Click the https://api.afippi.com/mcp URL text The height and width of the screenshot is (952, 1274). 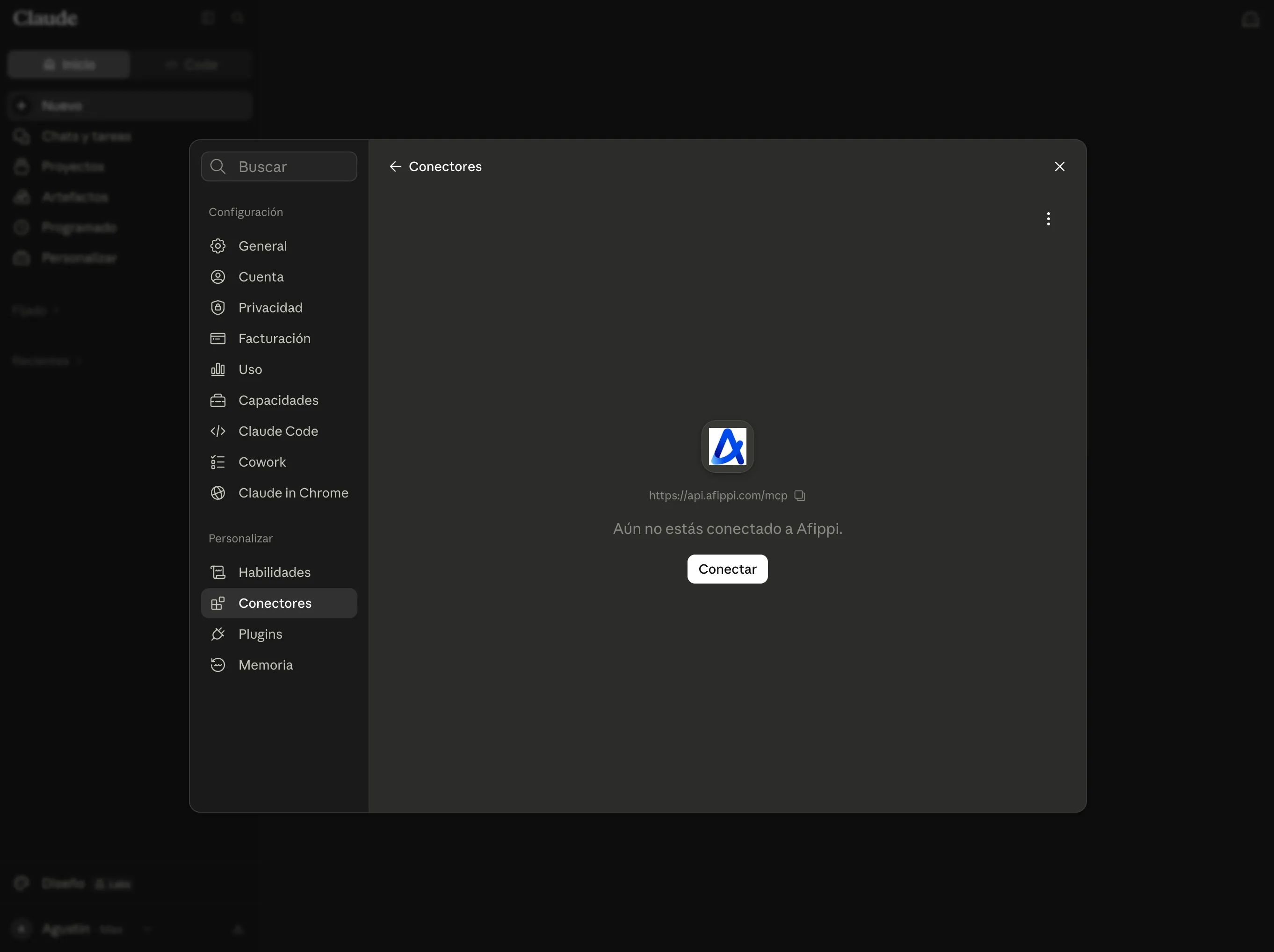coord(717,495)
